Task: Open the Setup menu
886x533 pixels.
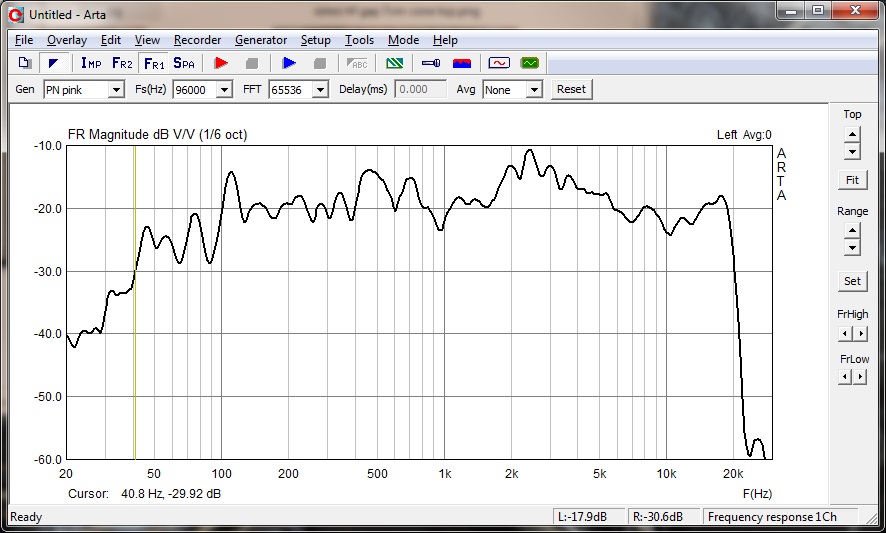Action: tap(315, 40)
